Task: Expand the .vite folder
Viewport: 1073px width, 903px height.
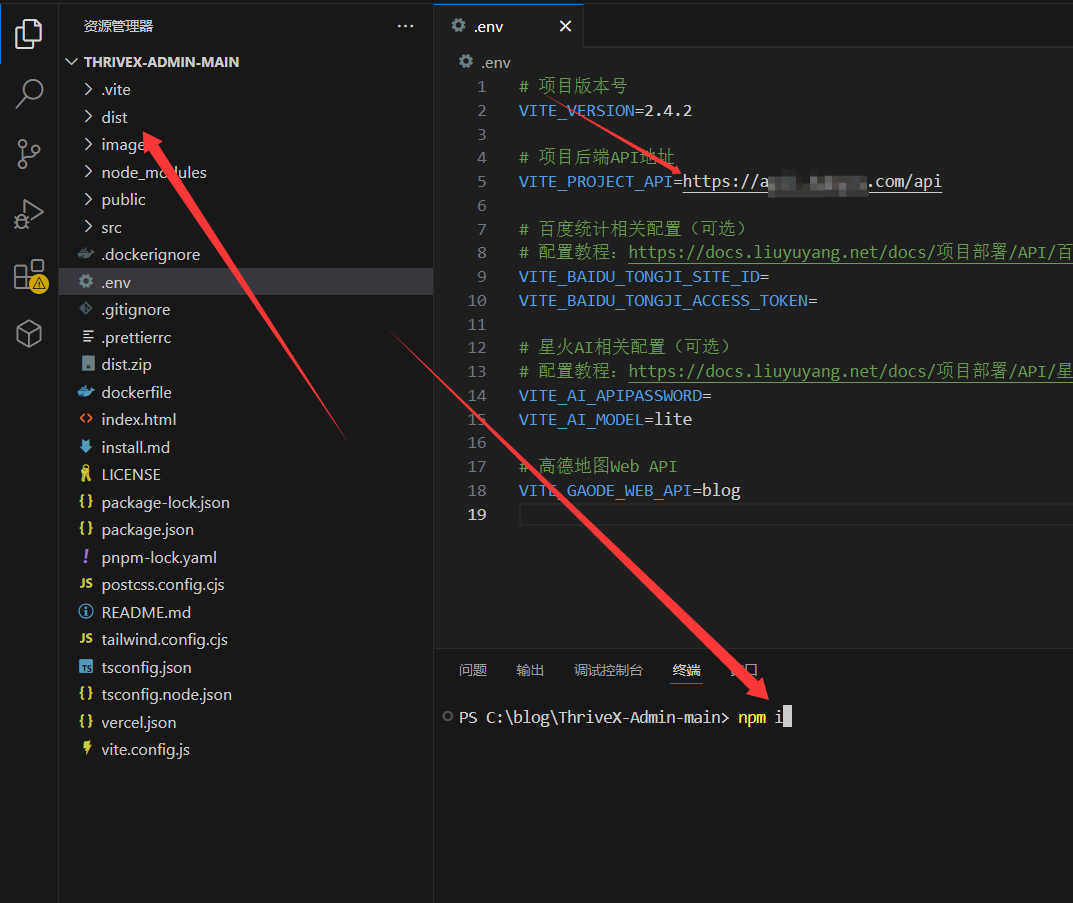Action: tap(88, 89)
